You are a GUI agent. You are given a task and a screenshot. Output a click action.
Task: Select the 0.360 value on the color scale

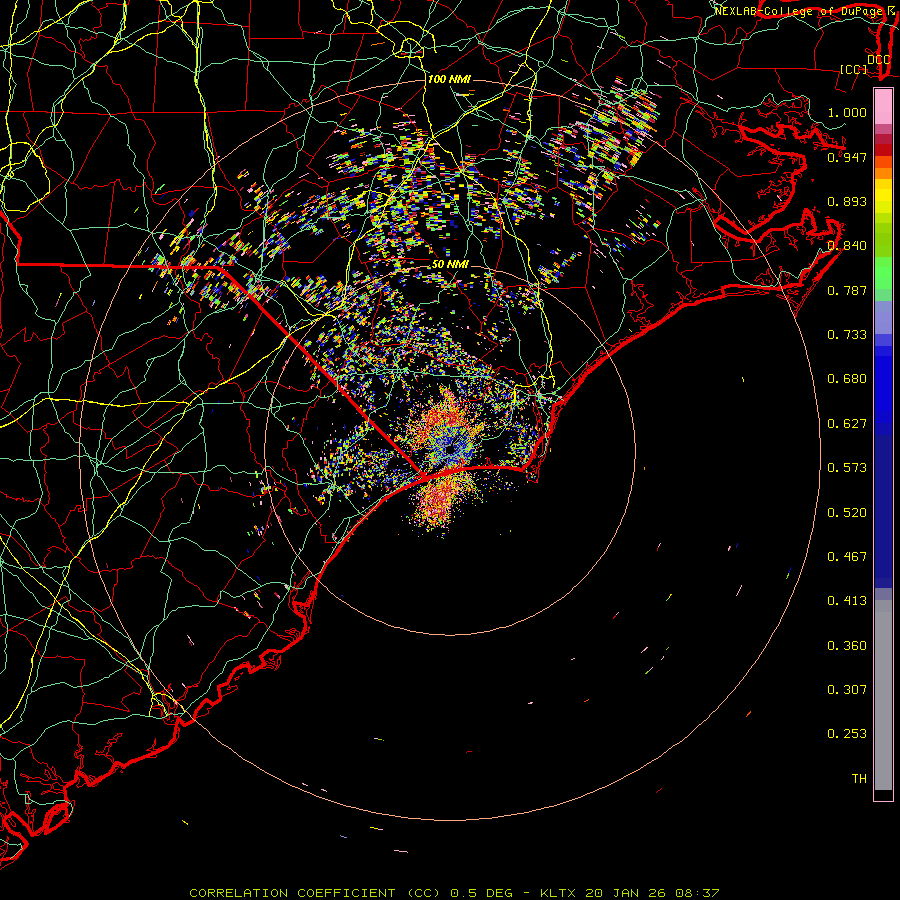847,646
